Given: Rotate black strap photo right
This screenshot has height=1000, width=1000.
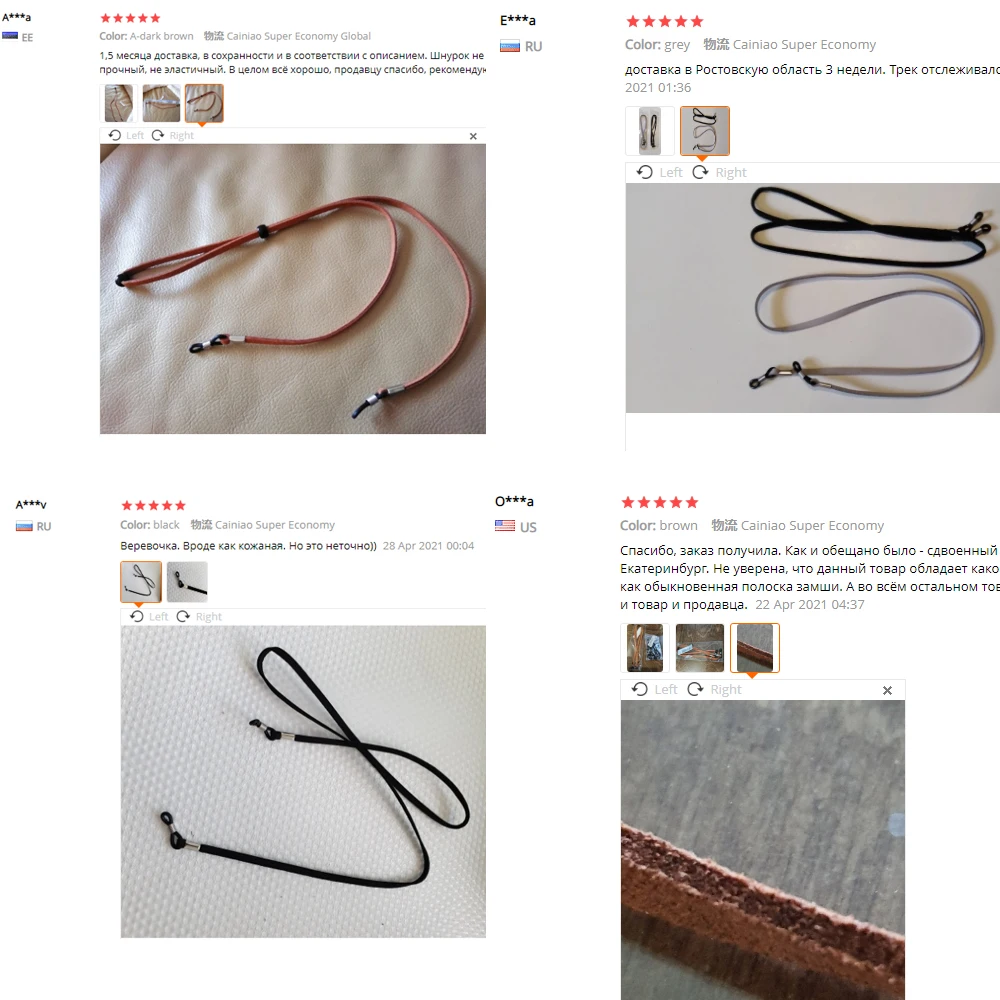Looking at the screenshot, I should (x=199, y=616).
